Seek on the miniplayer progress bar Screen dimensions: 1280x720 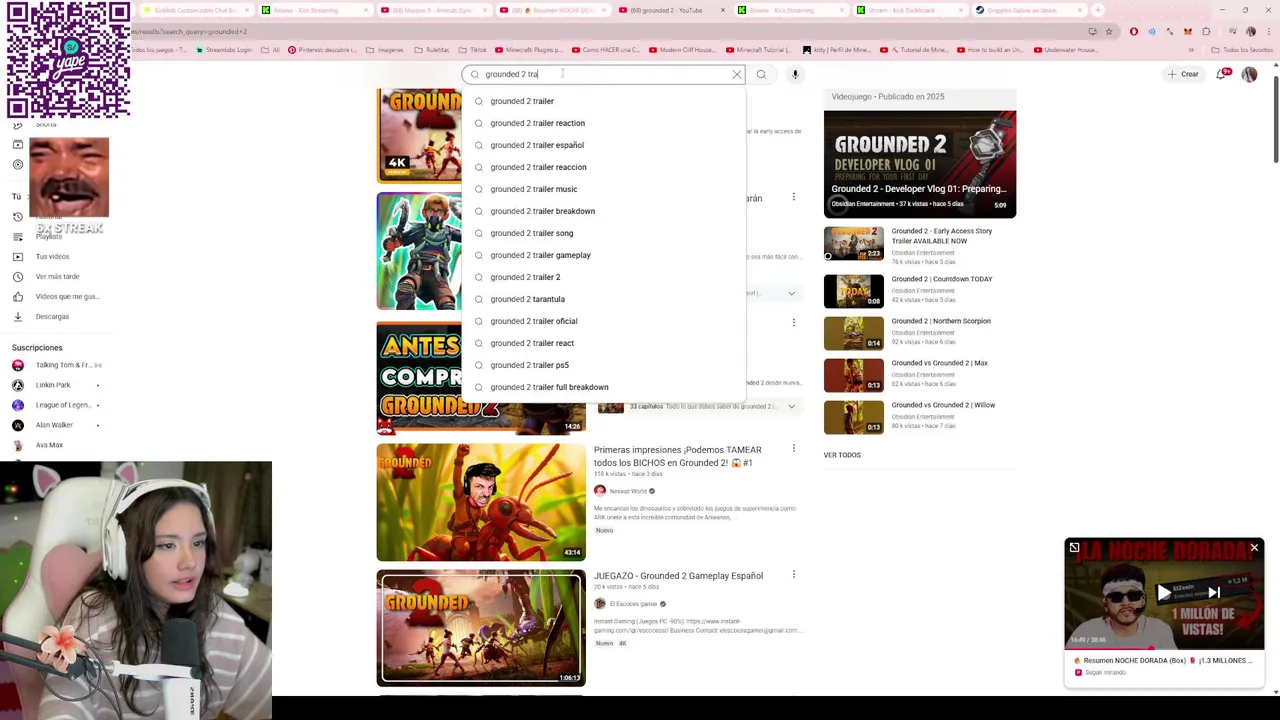pos(1164,649)
